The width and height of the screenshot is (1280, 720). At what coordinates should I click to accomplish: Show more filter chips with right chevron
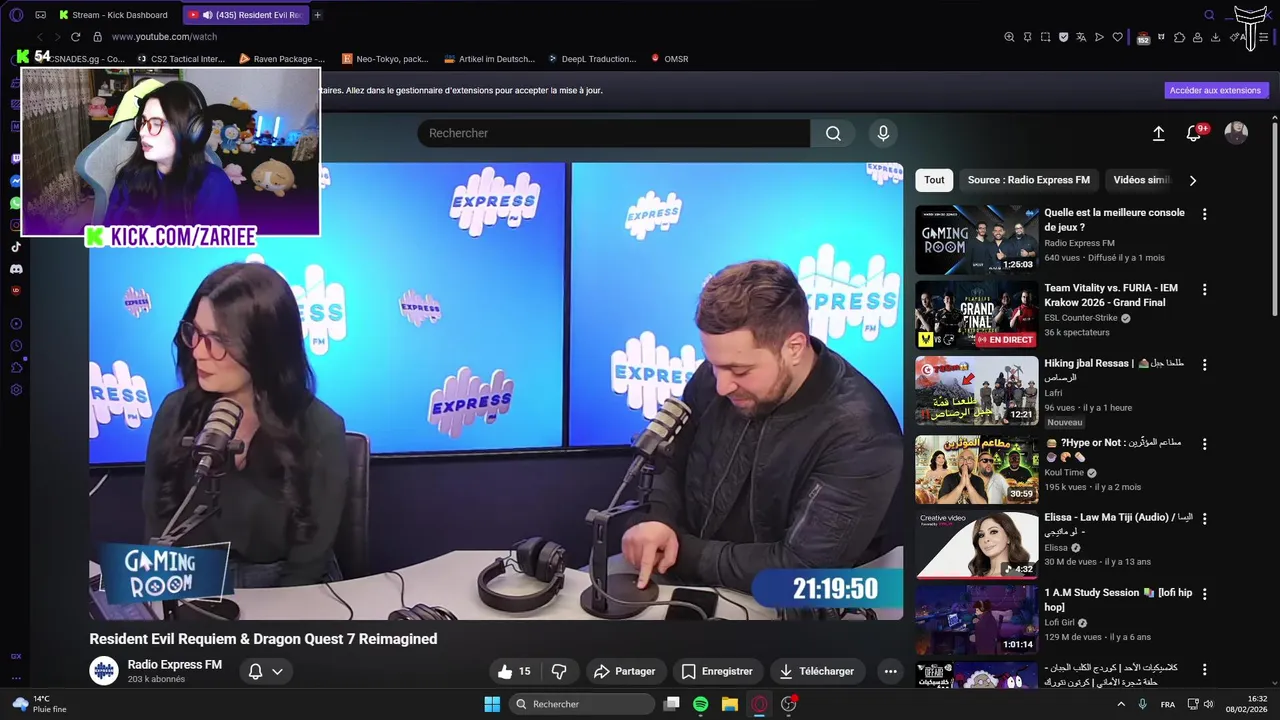[x=1192, y=180]
